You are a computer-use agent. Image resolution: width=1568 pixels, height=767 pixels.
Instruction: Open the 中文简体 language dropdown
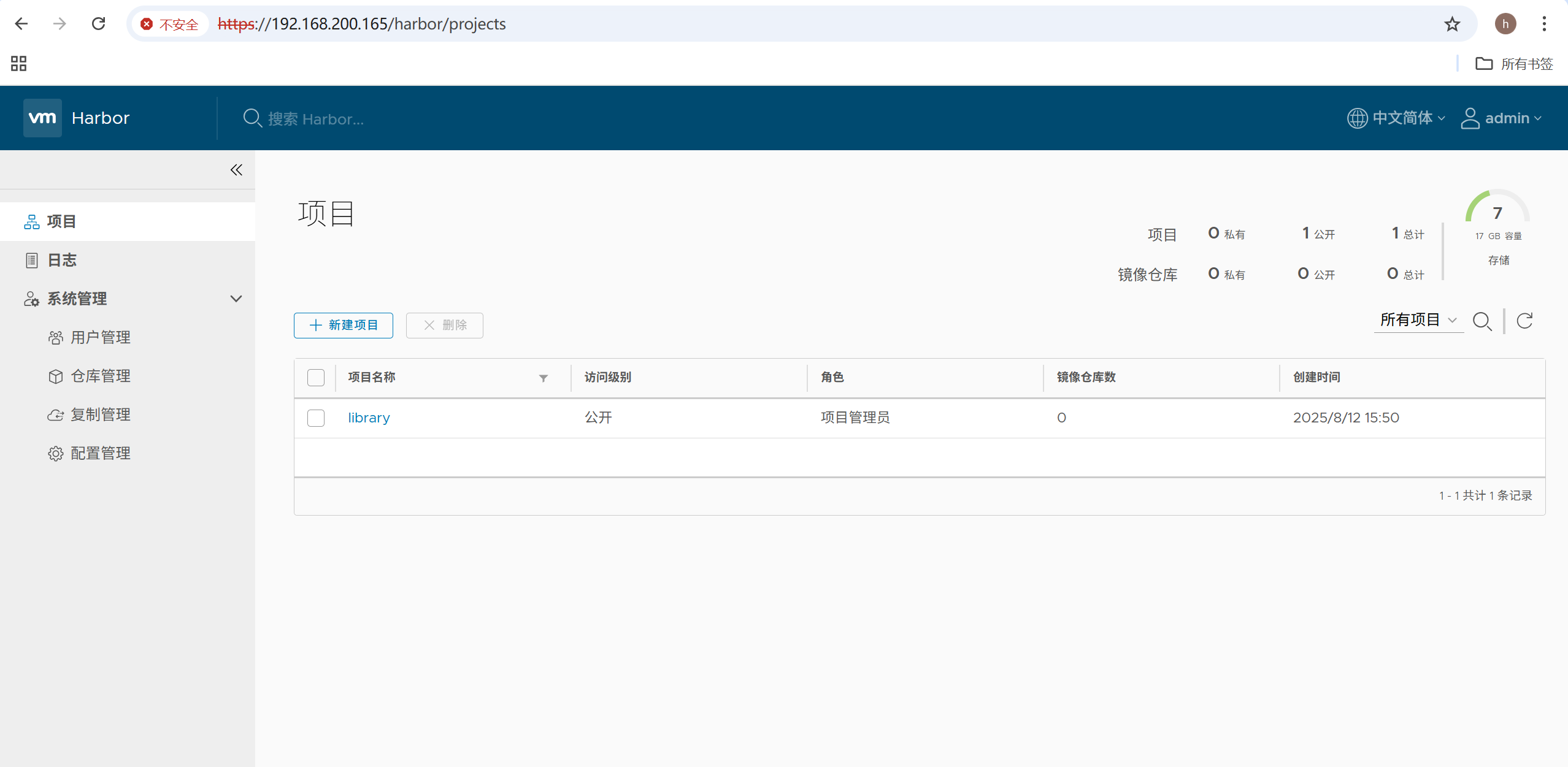(1396, 118)
